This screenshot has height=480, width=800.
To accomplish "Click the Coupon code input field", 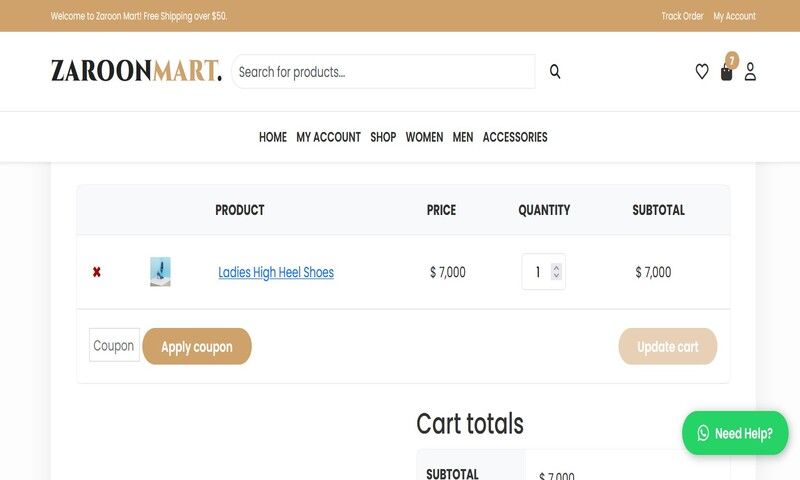I will click(x=114, y=345).
